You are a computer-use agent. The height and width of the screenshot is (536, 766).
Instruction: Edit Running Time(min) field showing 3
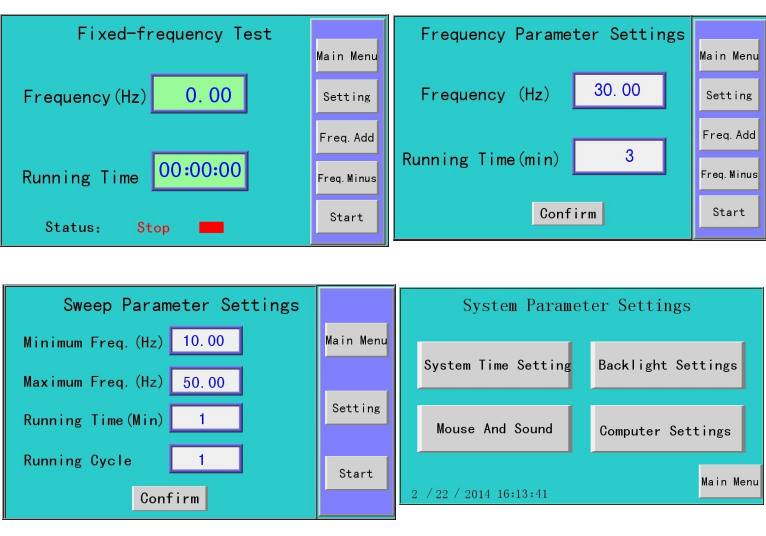[x=618, y=156]
